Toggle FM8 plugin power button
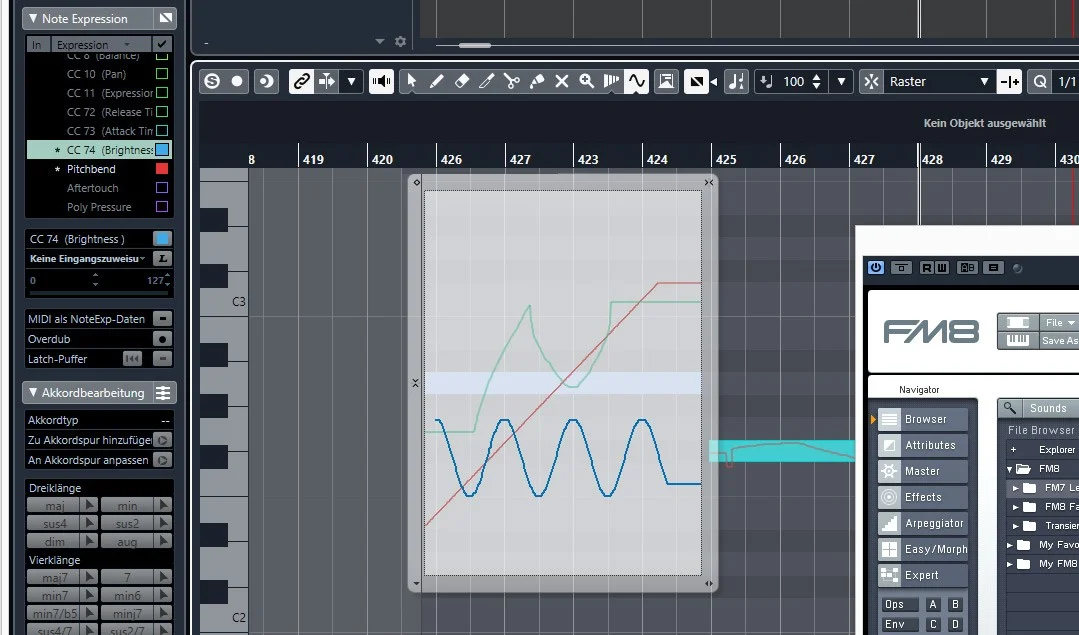1079x635 pixels. point(875,268)
